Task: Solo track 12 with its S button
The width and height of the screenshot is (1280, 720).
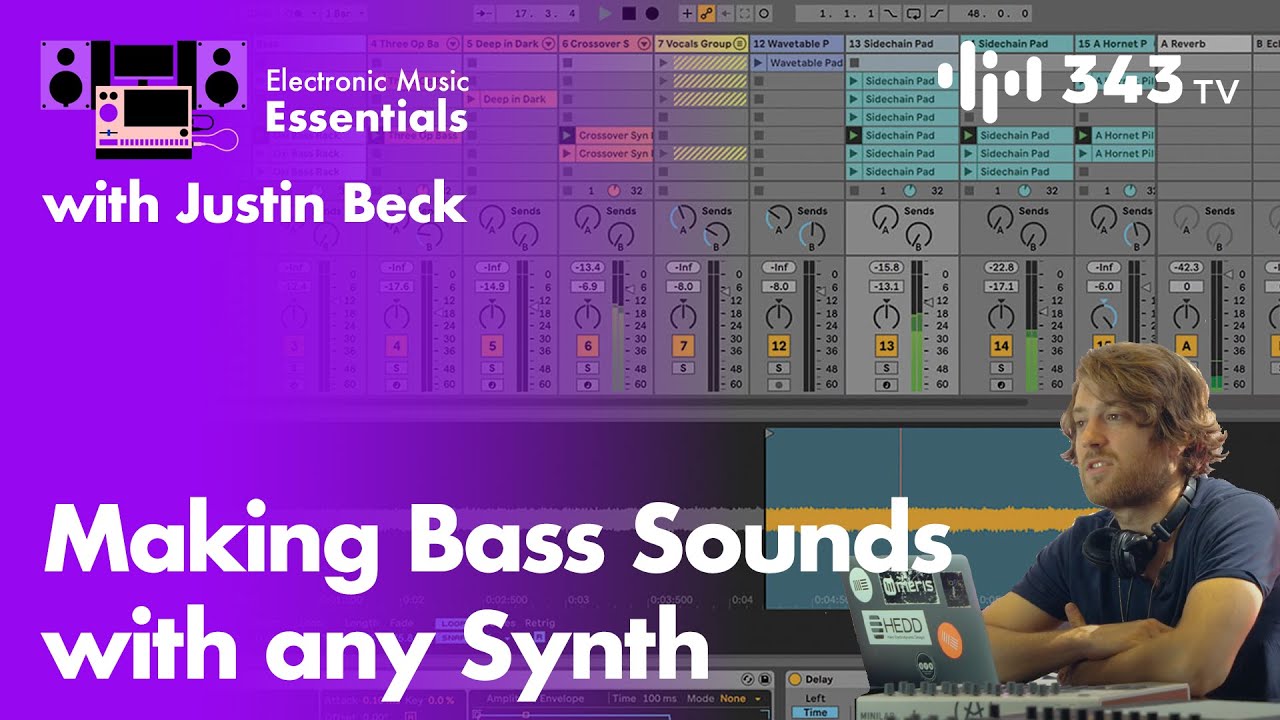Action: [x=779, y=368]
